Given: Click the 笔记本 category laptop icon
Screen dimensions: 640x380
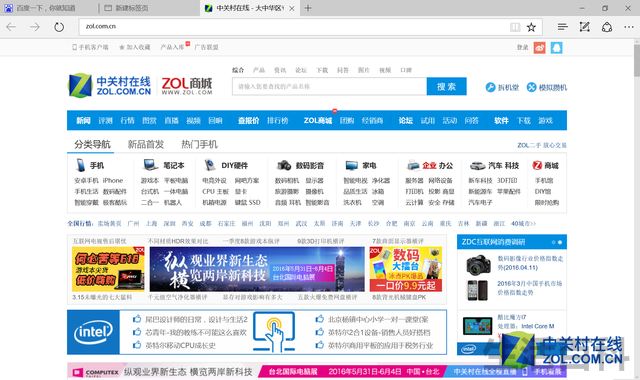Looking at the screenshot, I should 151,165.
